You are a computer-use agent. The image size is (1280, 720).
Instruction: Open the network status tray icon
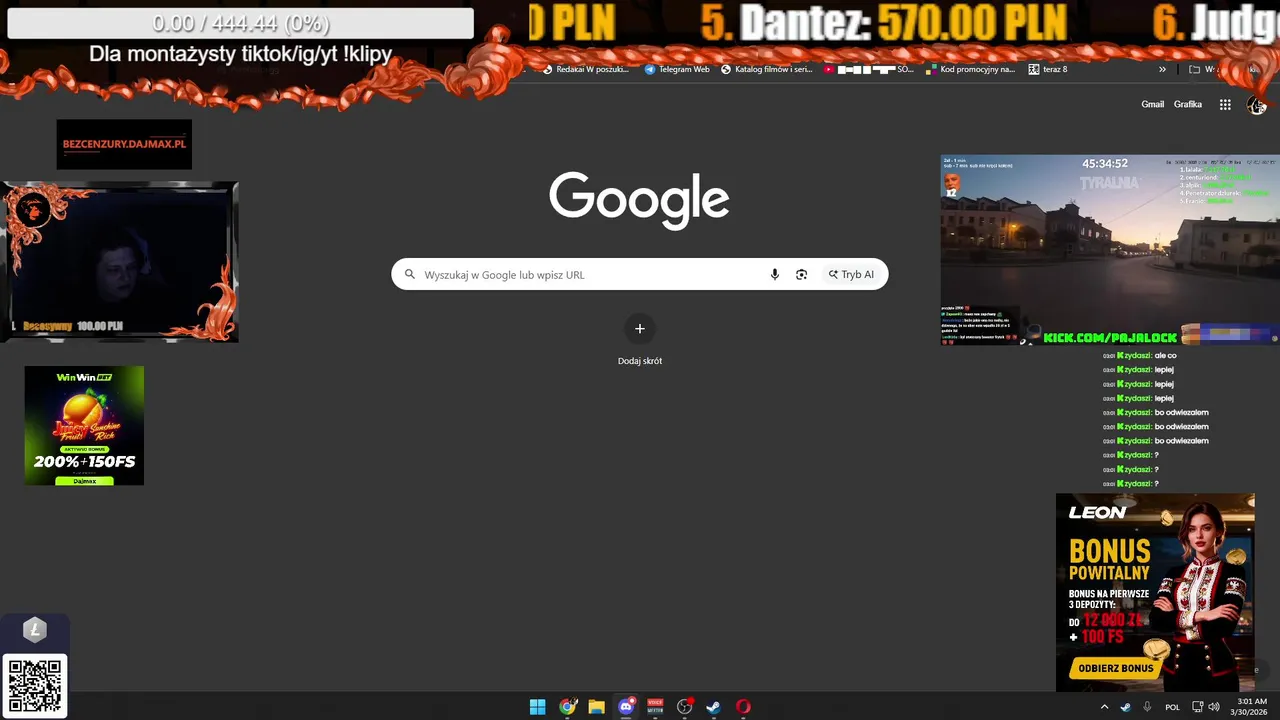point(1197,707)
